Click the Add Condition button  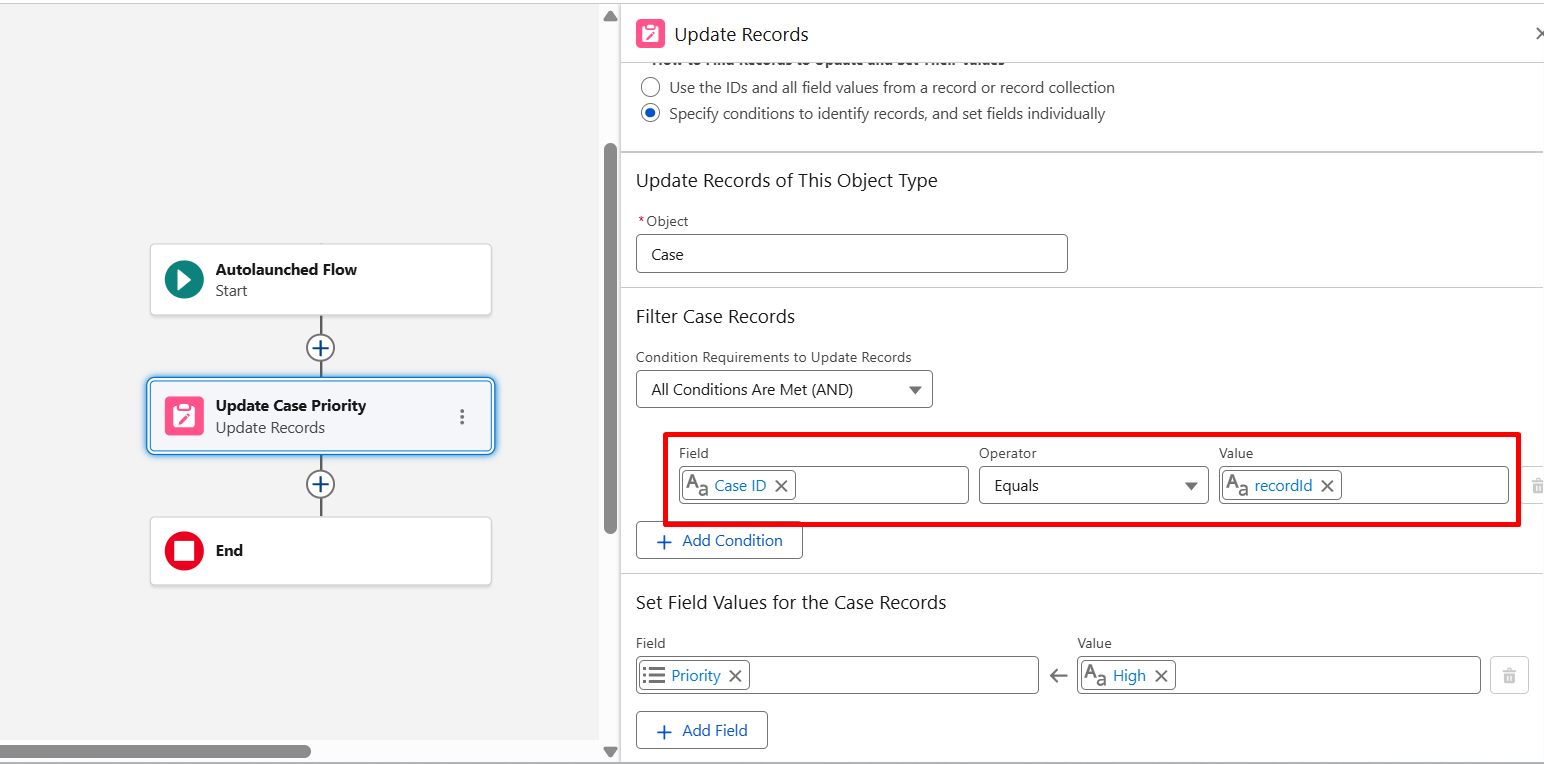[x=719, y=540]
